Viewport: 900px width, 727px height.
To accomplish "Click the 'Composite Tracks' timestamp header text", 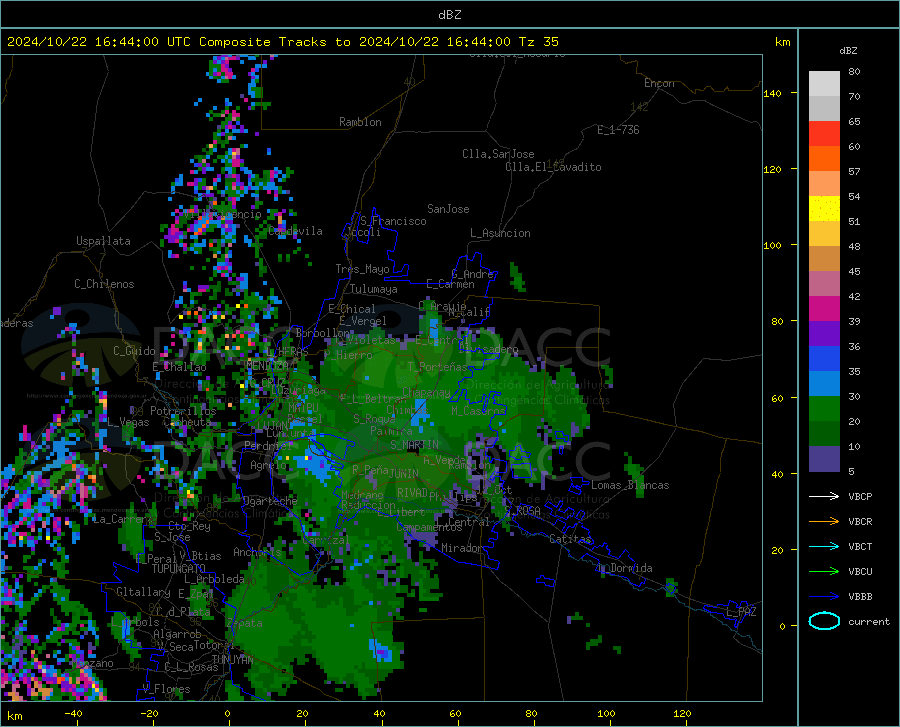I will tap(282, 42).
